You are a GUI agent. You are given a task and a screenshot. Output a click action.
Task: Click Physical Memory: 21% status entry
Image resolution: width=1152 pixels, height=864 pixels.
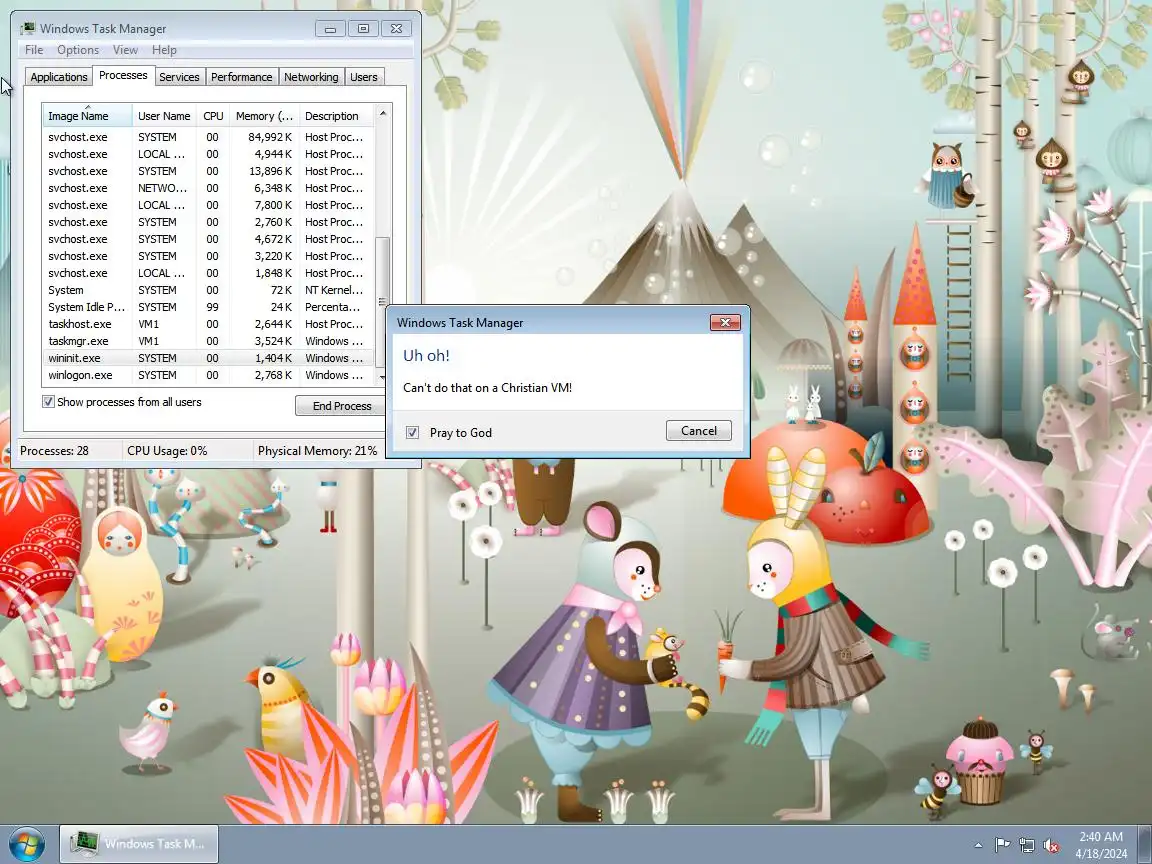click(318, 450)
